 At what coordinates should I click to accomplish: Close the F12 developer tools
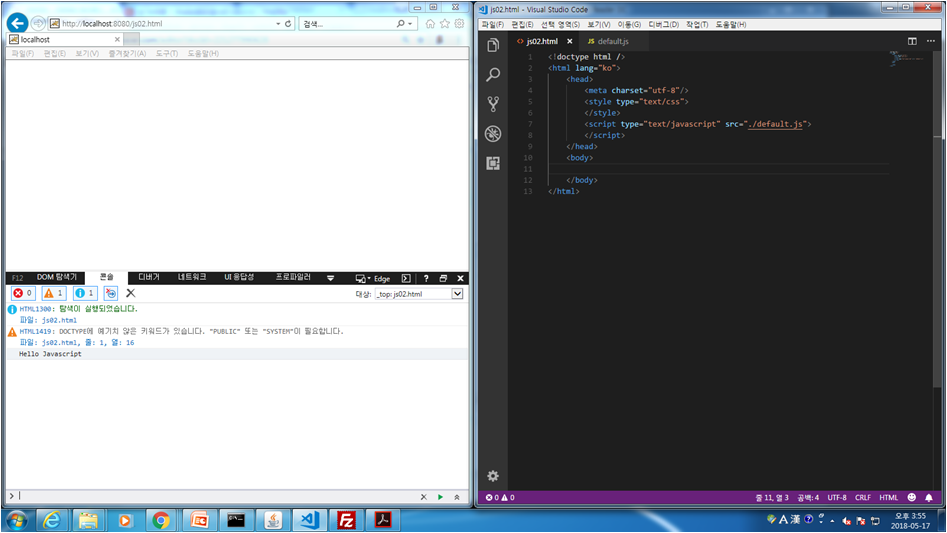(x=460, y=278)
